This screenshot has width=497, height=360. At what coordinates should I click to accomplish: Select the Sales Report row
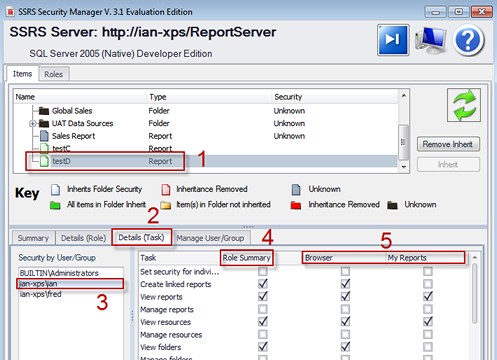pyautogui.click(x=206, y=136)
